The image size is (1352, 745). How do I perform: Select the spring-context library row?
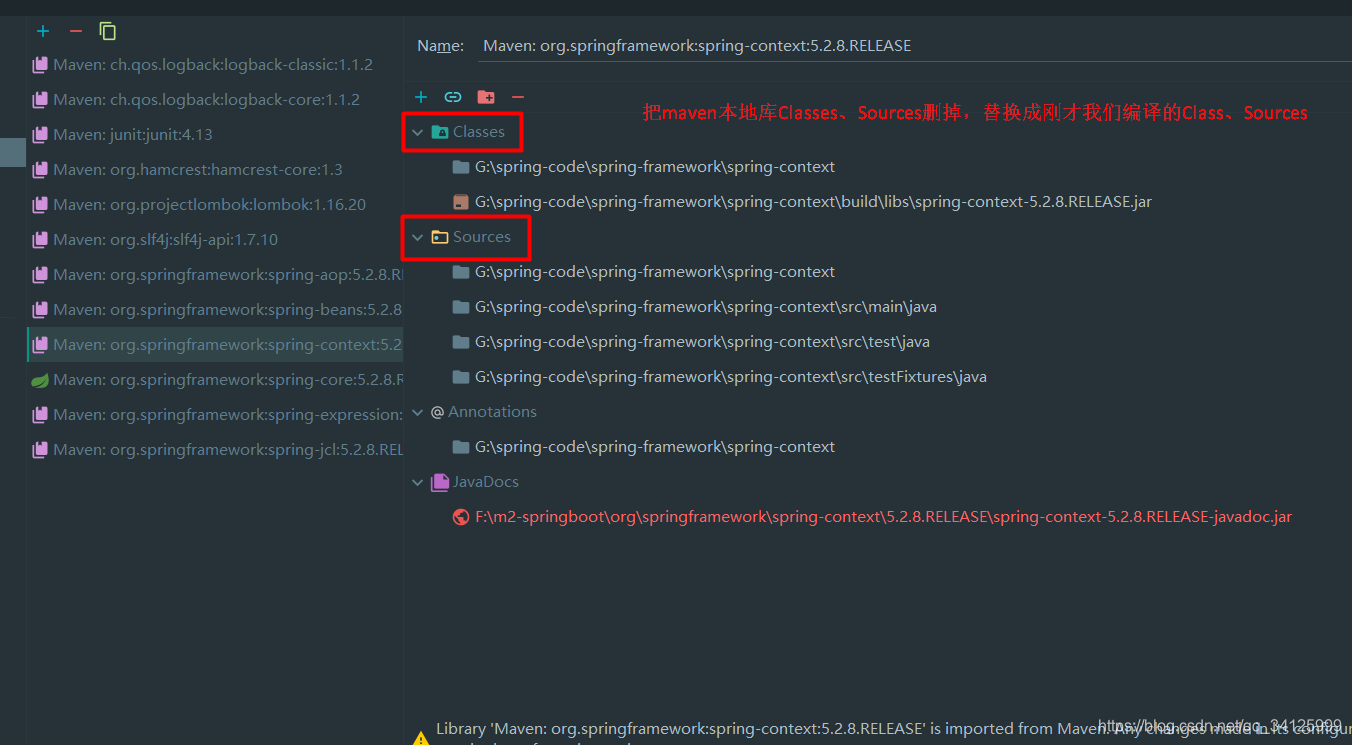pyautogui.click(x=215, y=344)
